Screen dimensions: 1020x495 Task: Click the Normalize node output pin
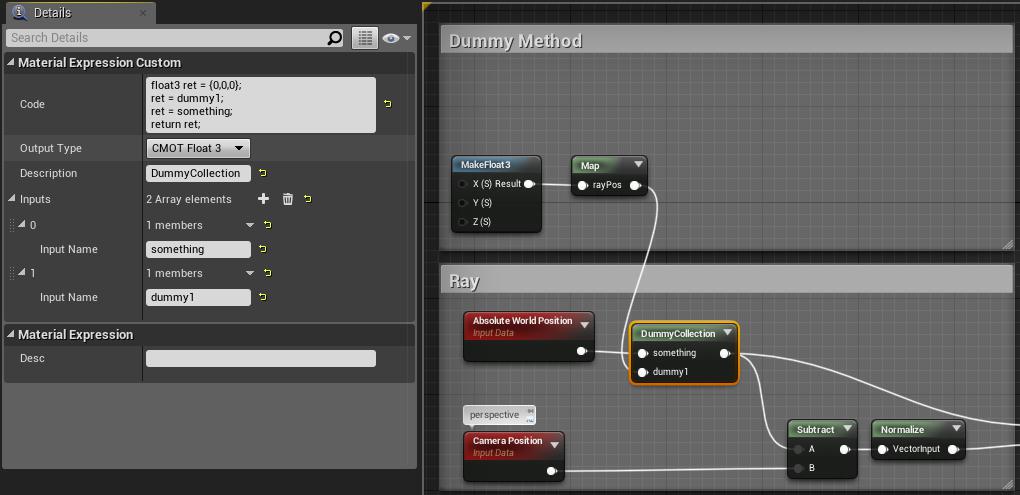954,449
